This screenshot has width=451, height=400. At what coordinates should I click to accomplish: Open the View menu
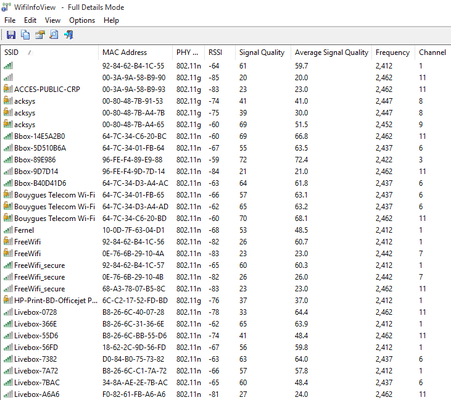[53, 20]
